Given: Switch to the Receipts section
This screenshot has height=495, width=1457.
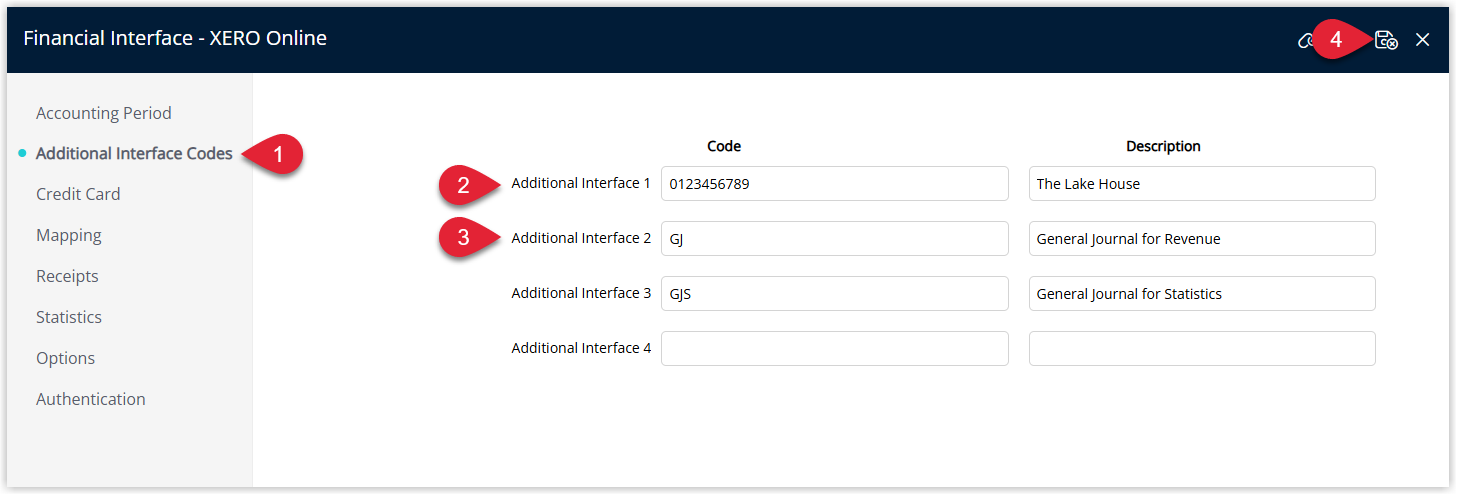Looking at the screenshot, I should pos(67,276).
